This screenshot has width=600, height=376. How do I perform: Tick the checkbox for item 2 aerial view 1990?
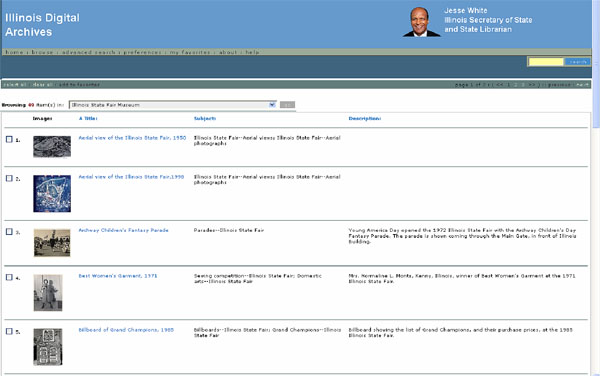[9, 178]
